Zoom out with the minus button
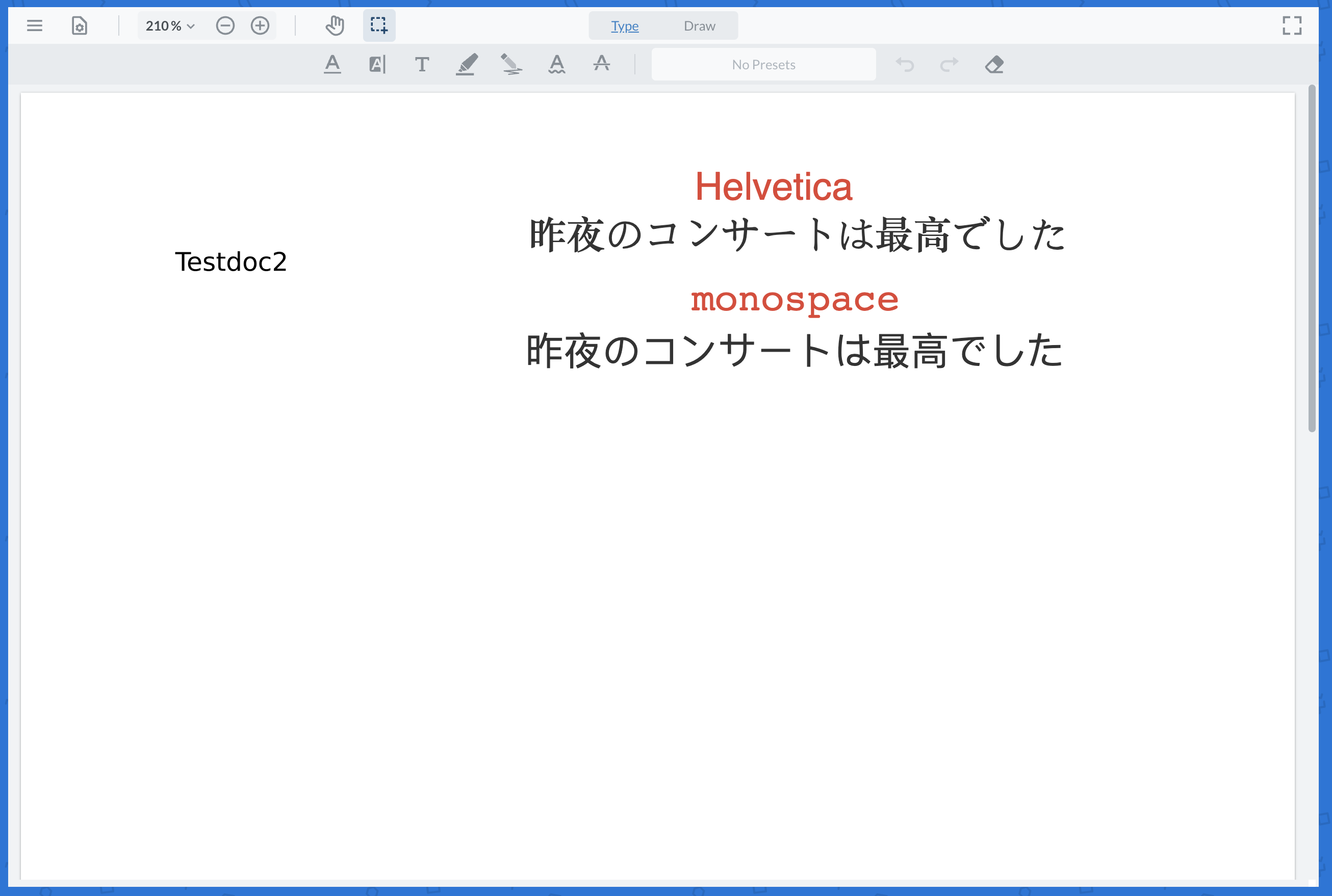This screenshot has height=896, width=1332. [225, 25]
